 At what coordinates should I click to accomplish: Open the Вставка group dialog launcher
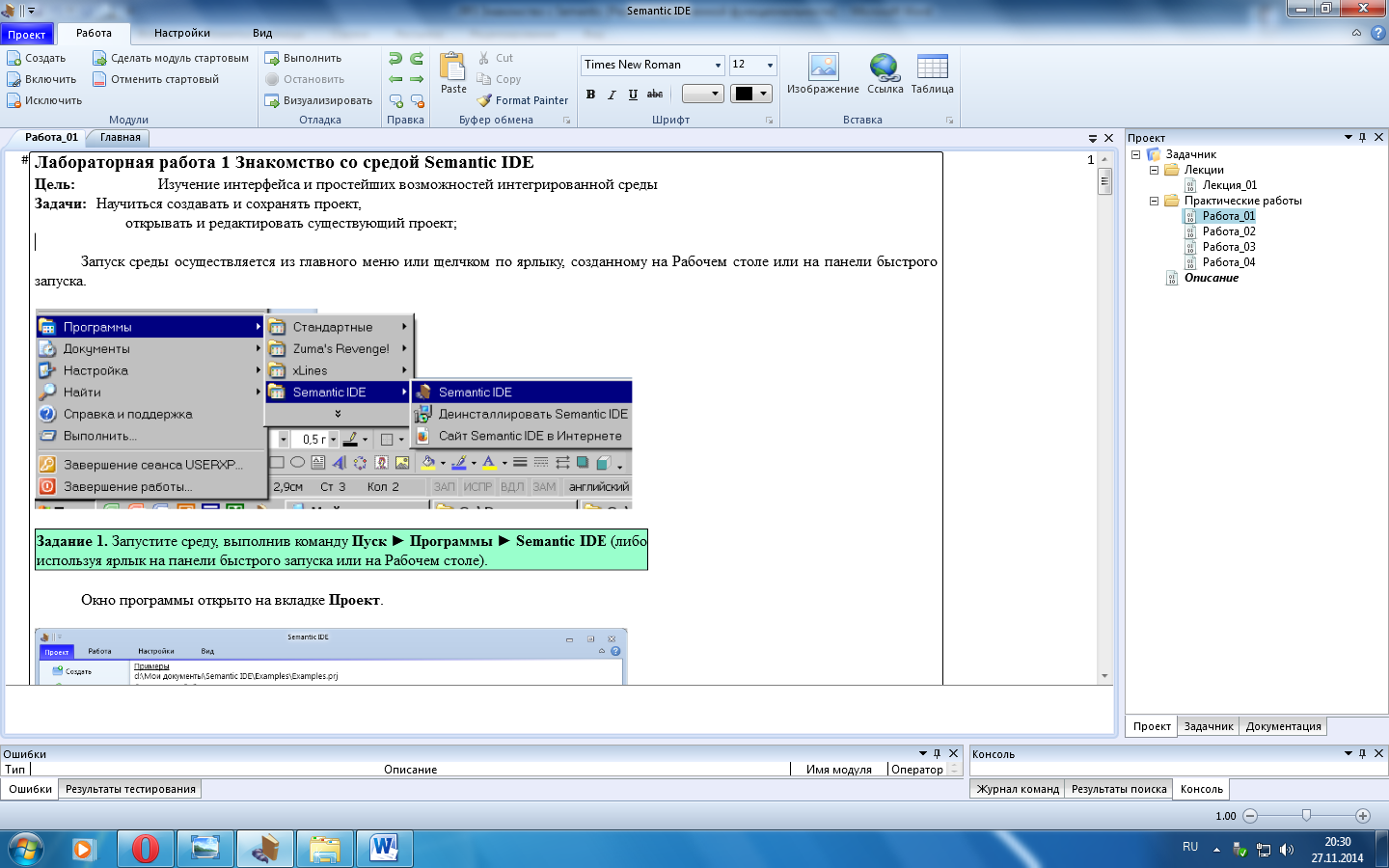[x=949, y=121]
